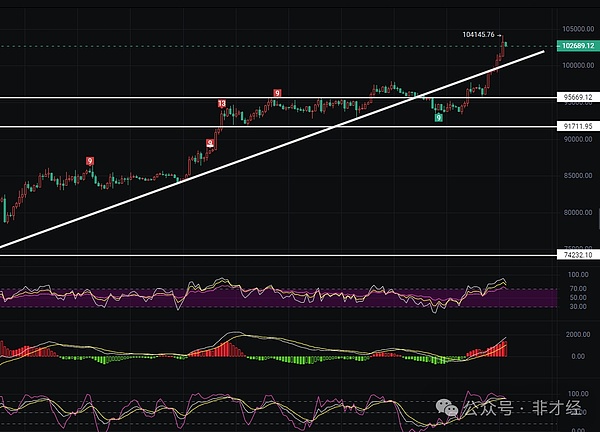The image size is (600, 432).
Task: Click the leftmost red 9 marker
Action: (90, 161)
